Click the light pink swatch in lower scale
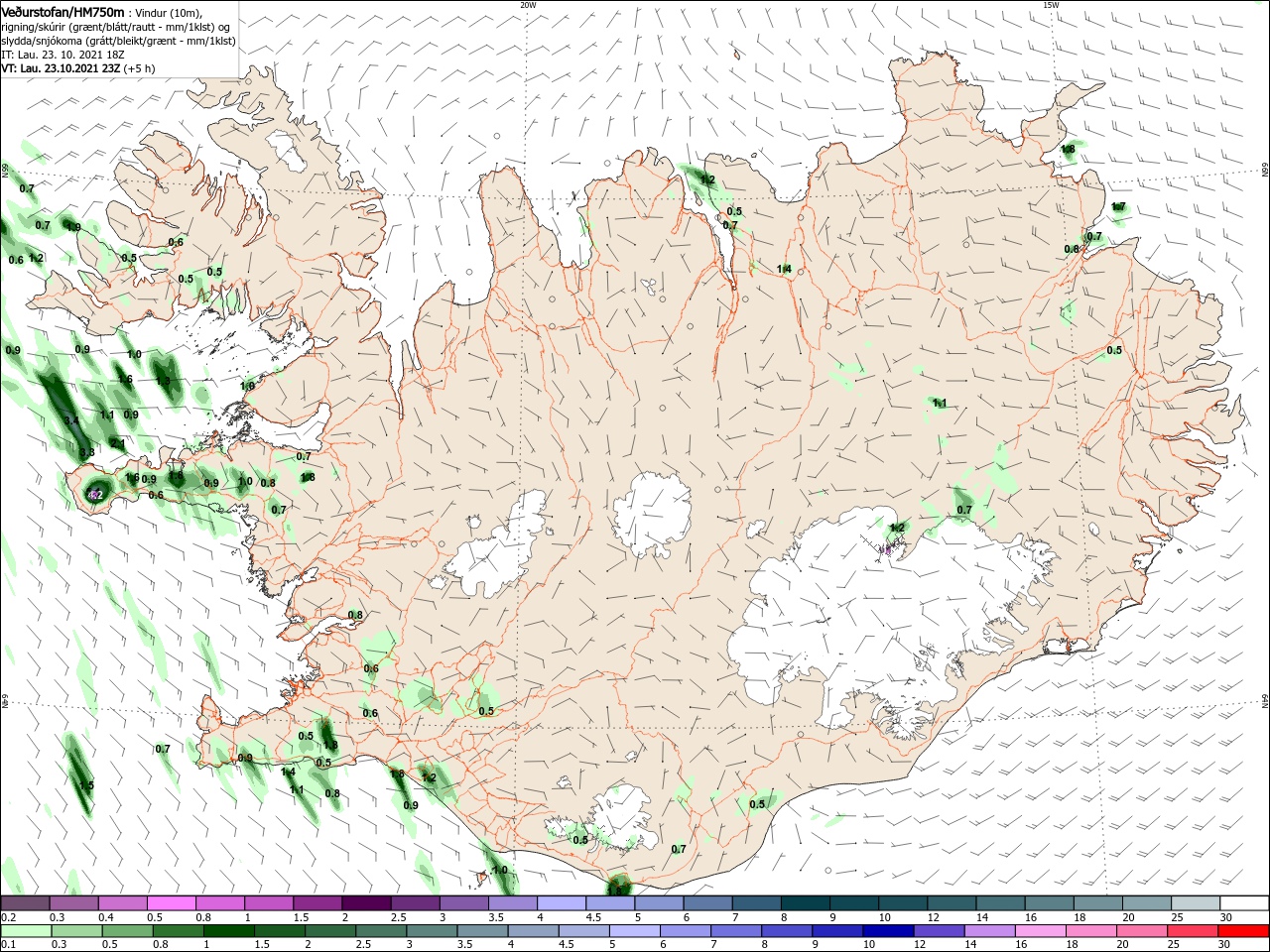 (x=1040, y=931)
